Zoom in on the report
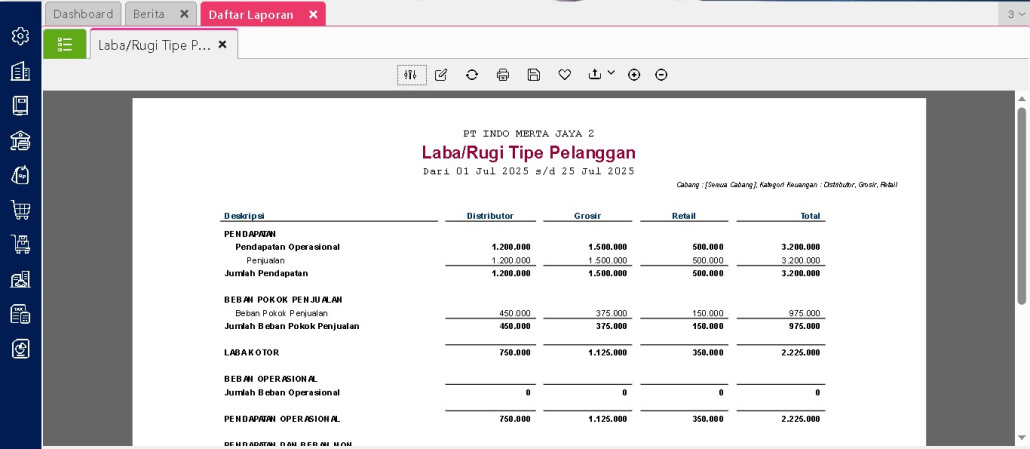Screen dimensions: 1030x449 coord(634,75)
